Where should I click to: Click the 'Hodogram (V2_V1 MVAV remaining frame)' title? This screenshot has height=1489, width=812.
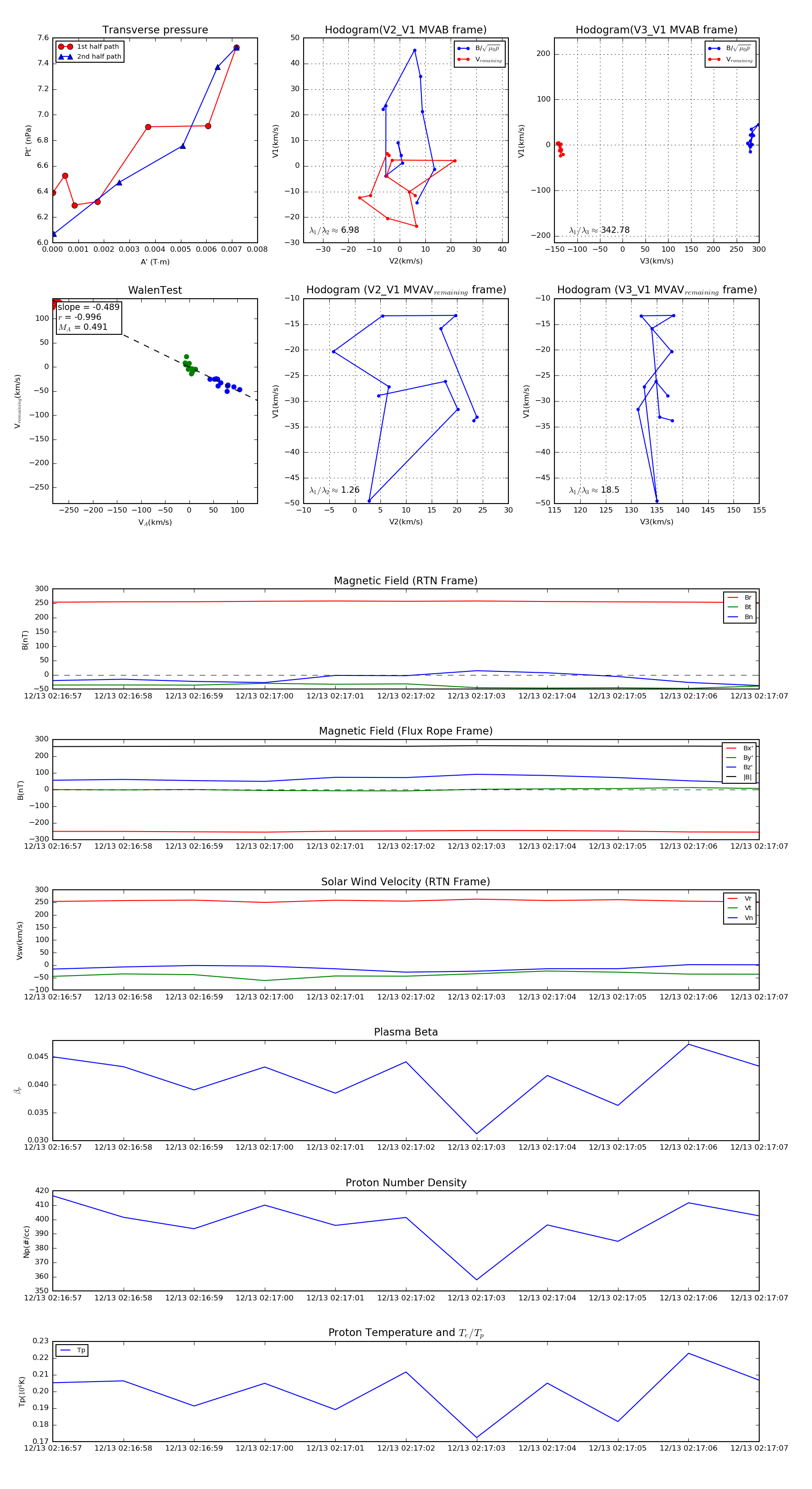(406, 290)
